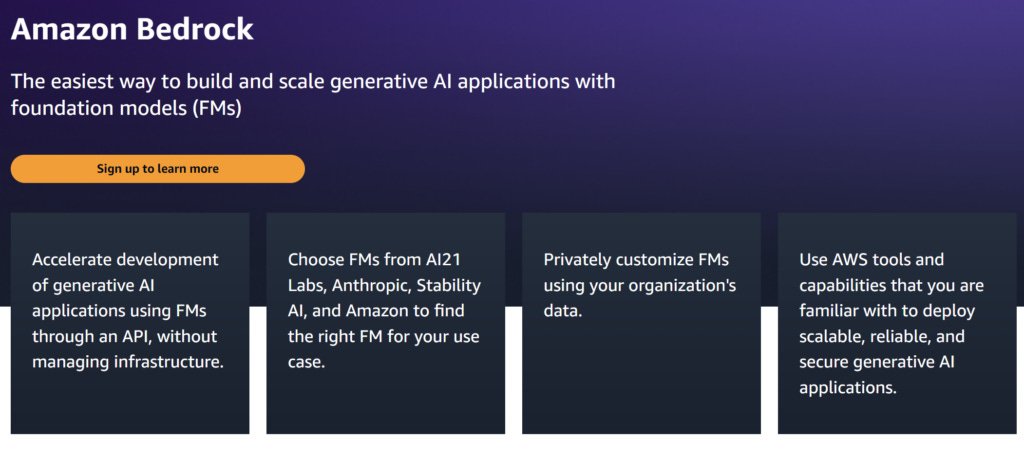This screenshot has width=1024, height=474.
Task: Open the Use AWS tools card
Action: tap(897, 322)
